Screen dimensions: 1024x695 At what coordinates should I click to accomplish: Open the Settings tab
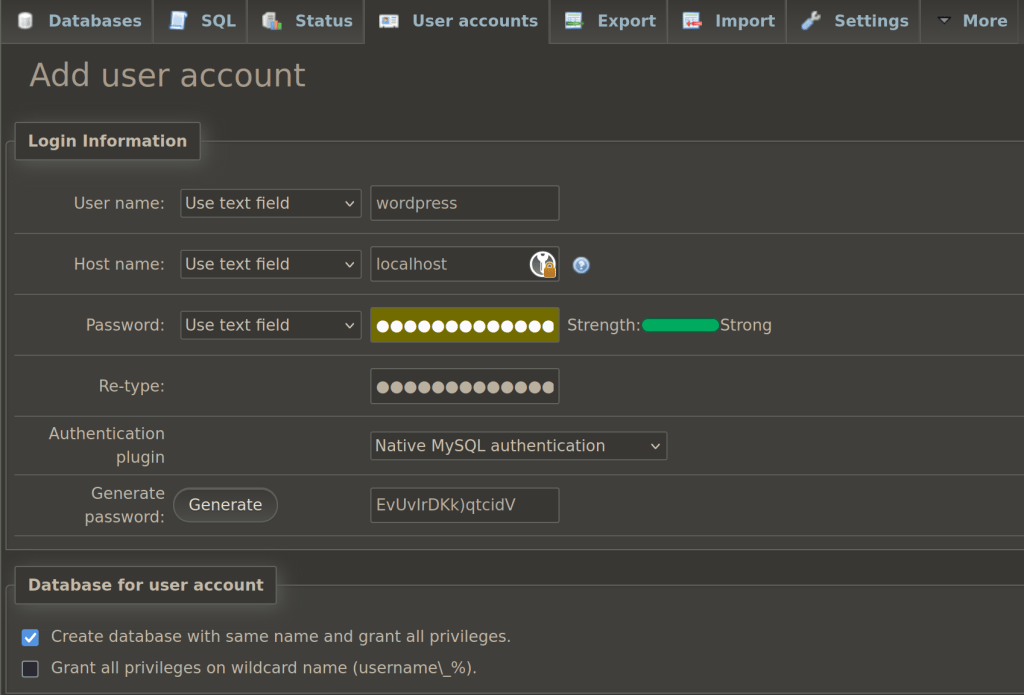[x=854, y=22]
